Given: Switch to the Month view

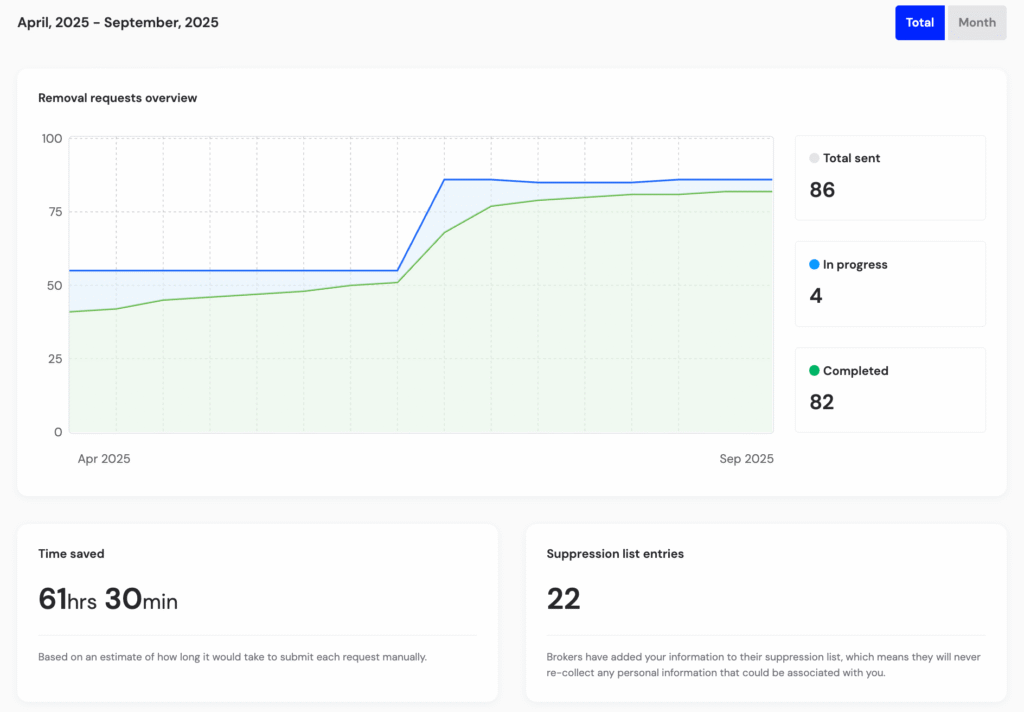Looking at the screenshot, I should point(976,23).
